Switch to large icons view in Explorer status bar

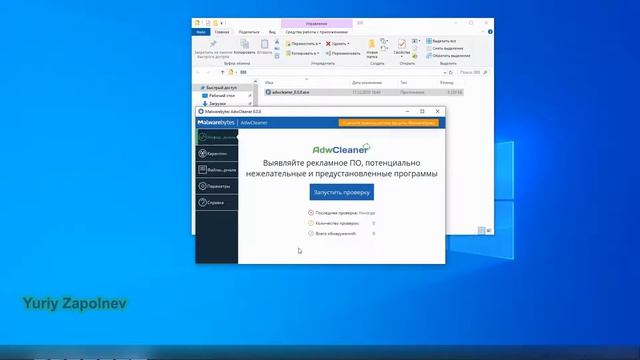[489, 231]
